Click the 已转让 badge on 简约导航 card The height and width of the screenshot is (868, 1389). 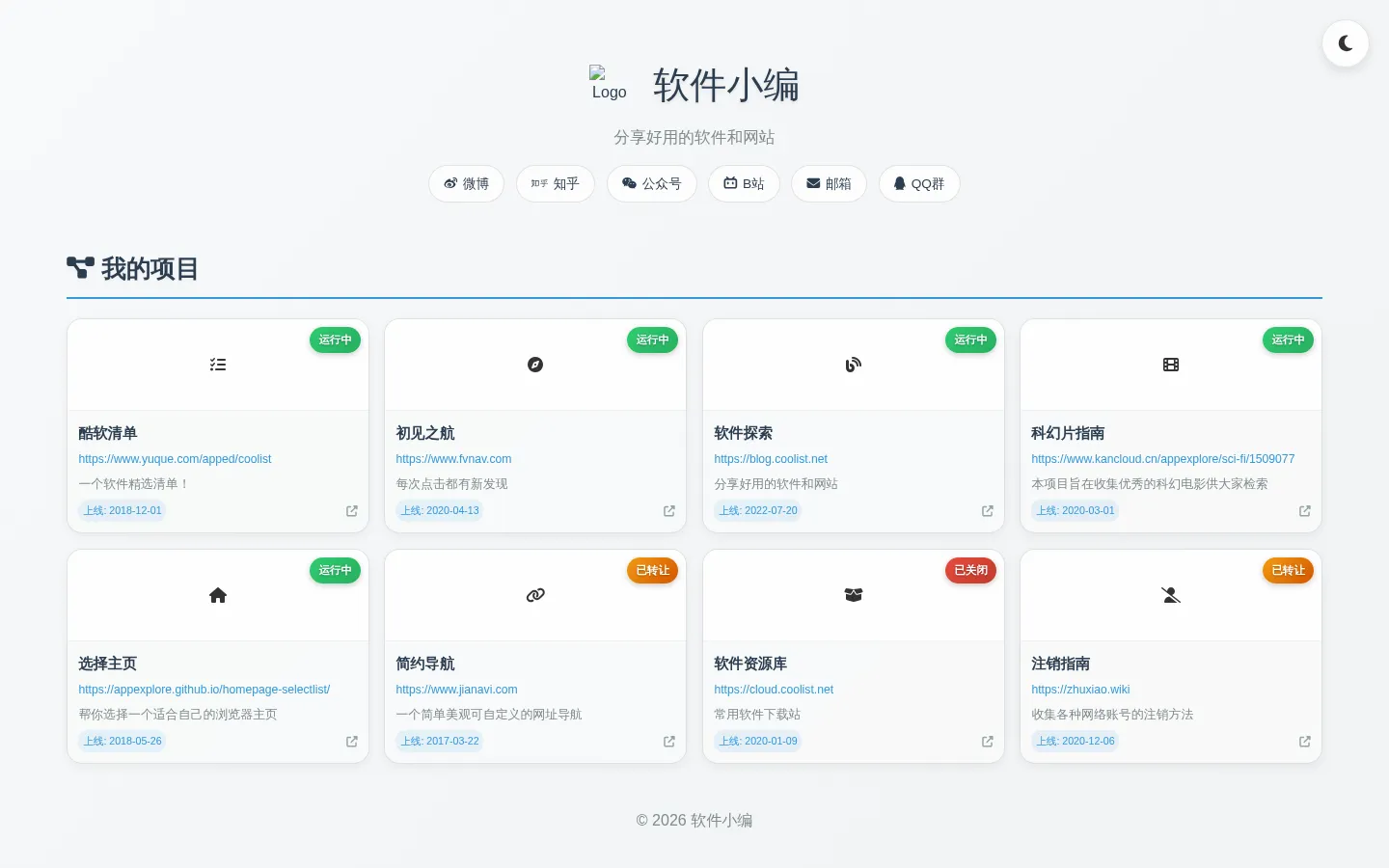[x=653, y=570]
